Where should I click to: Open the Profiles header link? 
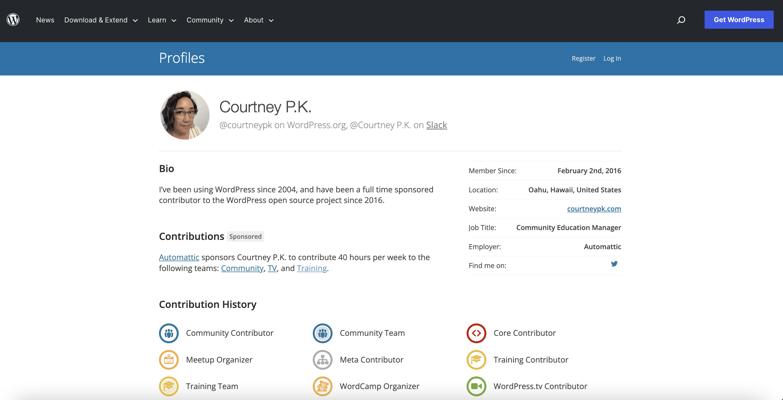pos(182,58)
